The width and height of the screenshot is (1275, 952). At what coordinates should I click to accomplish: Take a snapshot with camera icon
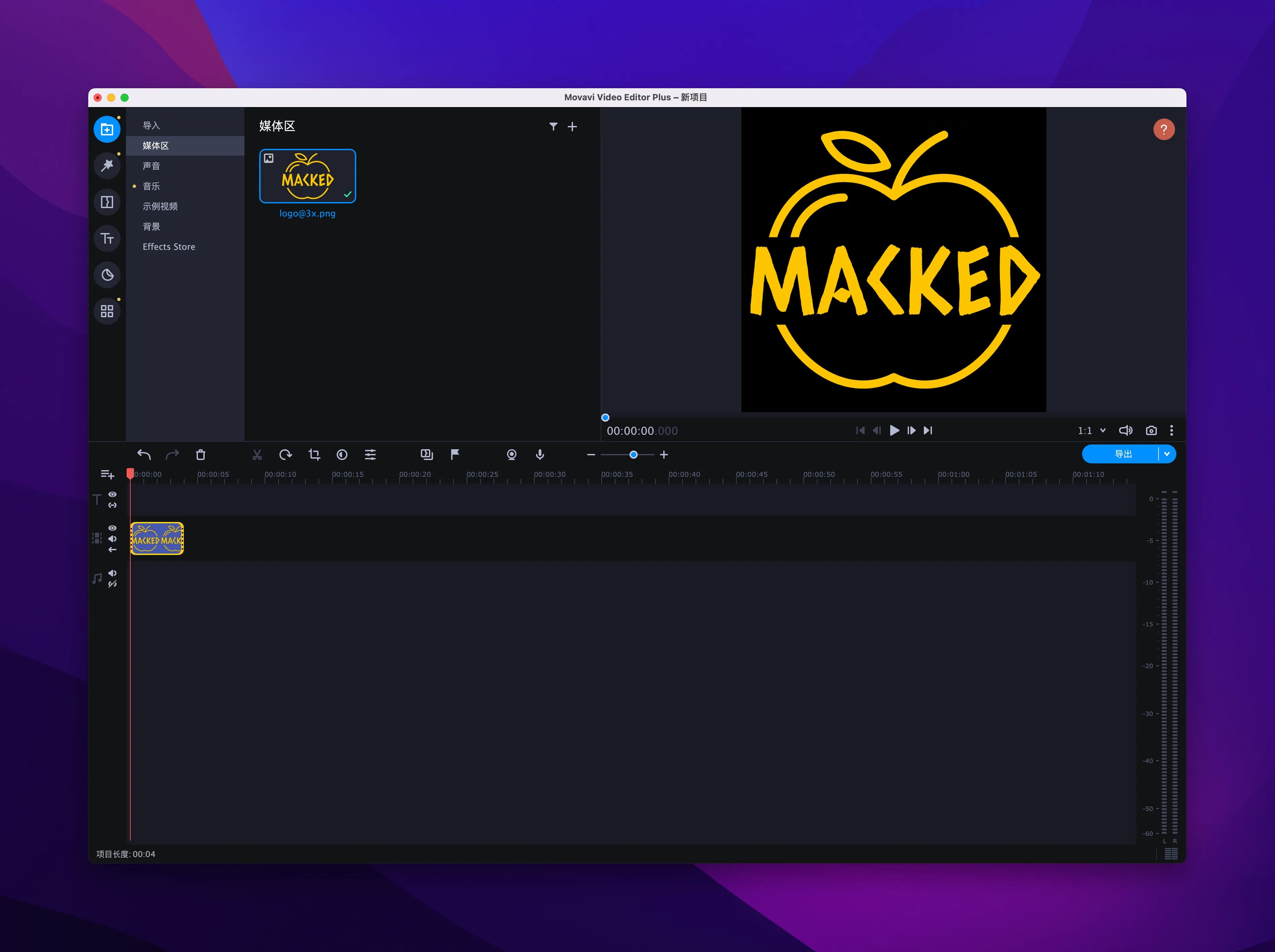[x=1151, y=430]
